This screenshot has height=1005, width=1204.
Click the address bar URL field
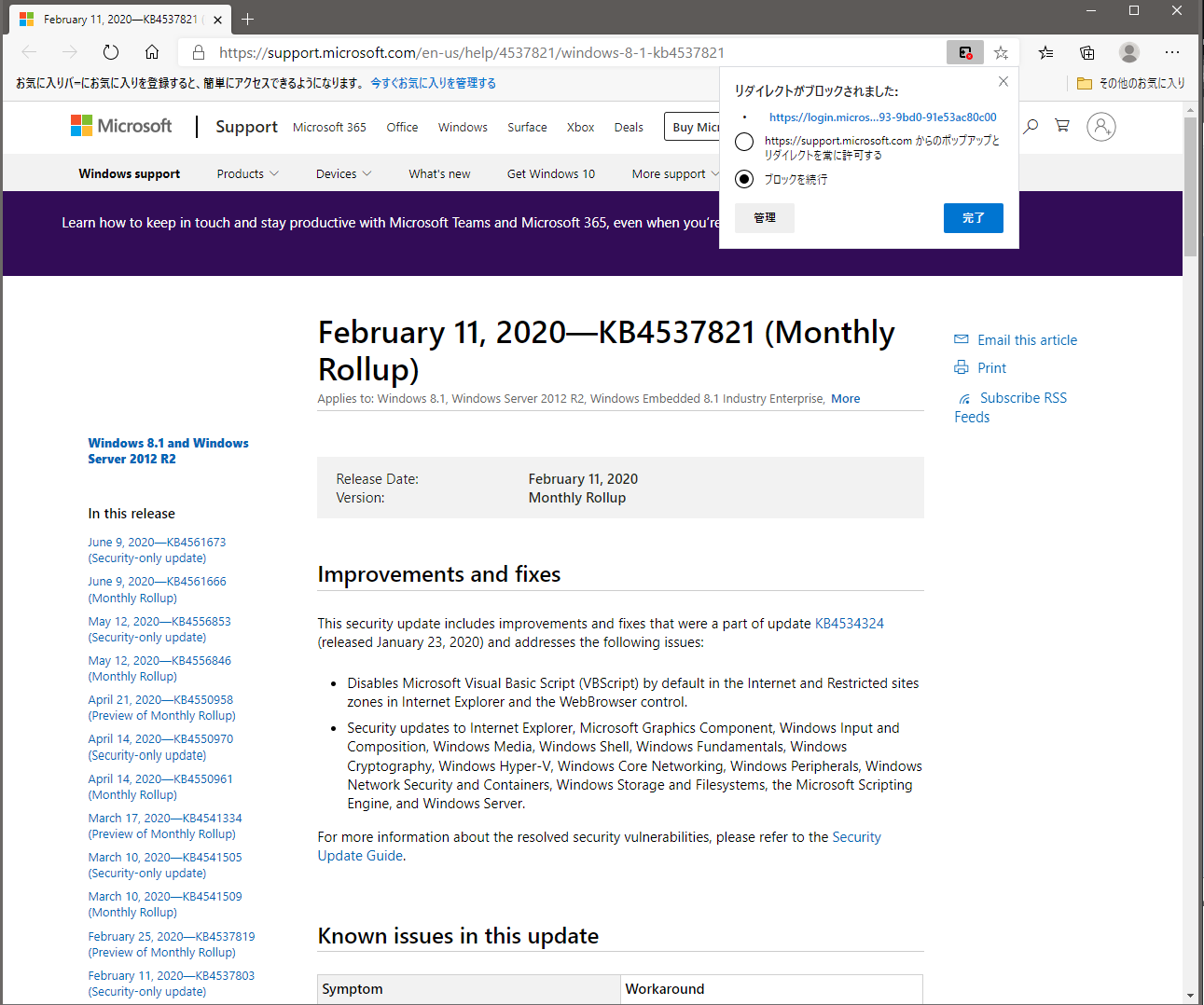click(578, 52)
